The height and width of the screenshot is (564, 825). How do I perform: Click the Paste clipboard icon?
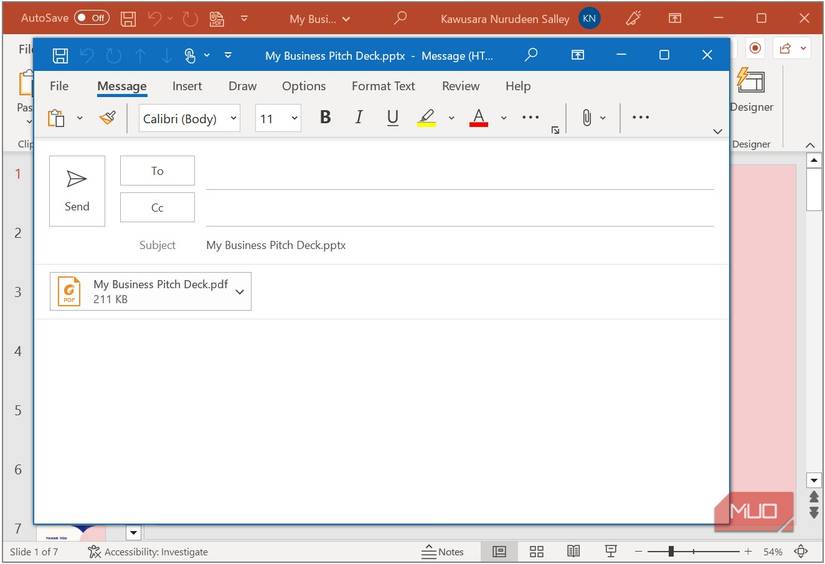click(x=56, y=118)
